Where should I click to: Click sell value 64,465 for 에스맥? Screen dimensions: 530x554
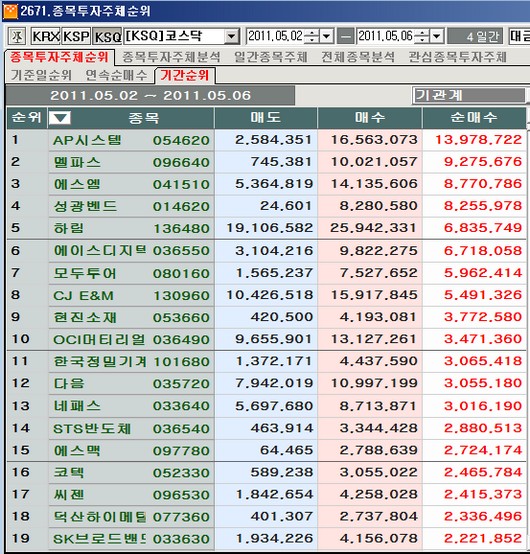[287, 450]
